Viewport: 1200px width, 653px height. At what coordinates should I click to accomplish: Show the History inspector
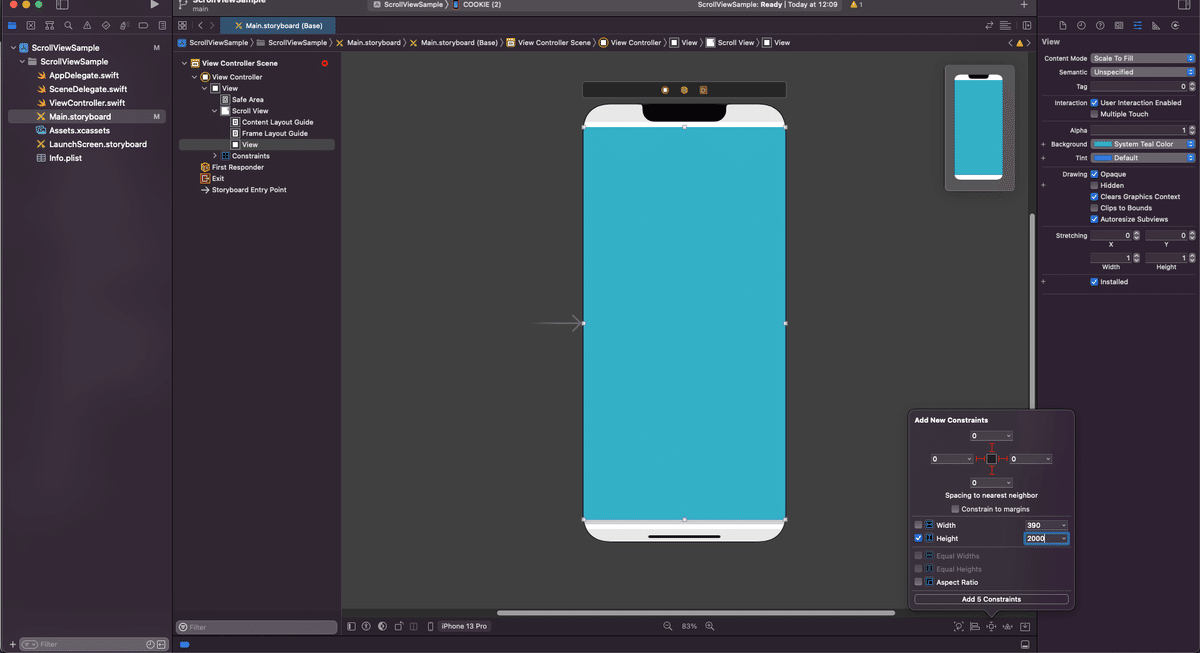1081,25
